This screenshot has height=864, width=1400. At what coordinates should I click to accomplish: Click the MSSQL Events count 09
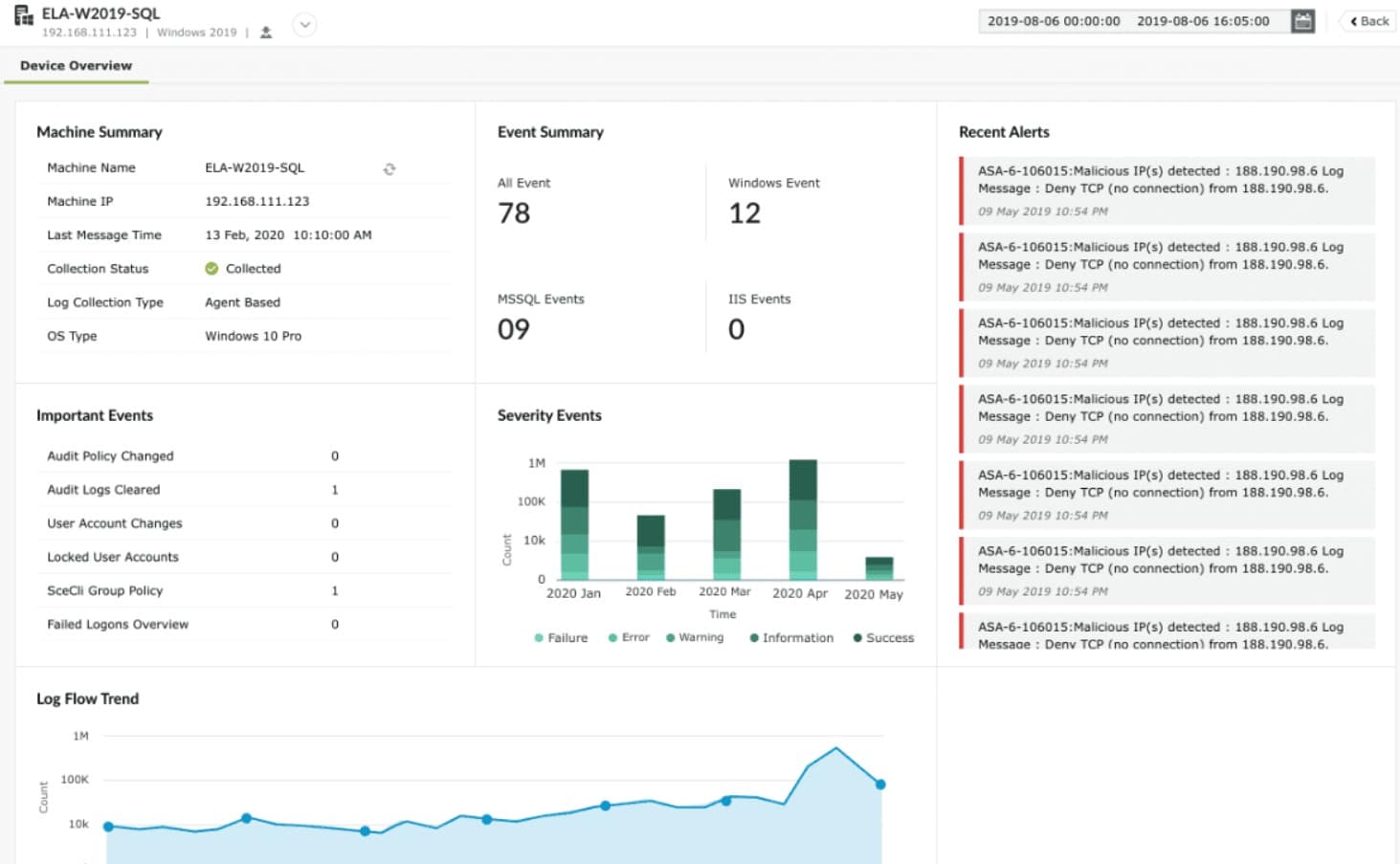(514, 329)
